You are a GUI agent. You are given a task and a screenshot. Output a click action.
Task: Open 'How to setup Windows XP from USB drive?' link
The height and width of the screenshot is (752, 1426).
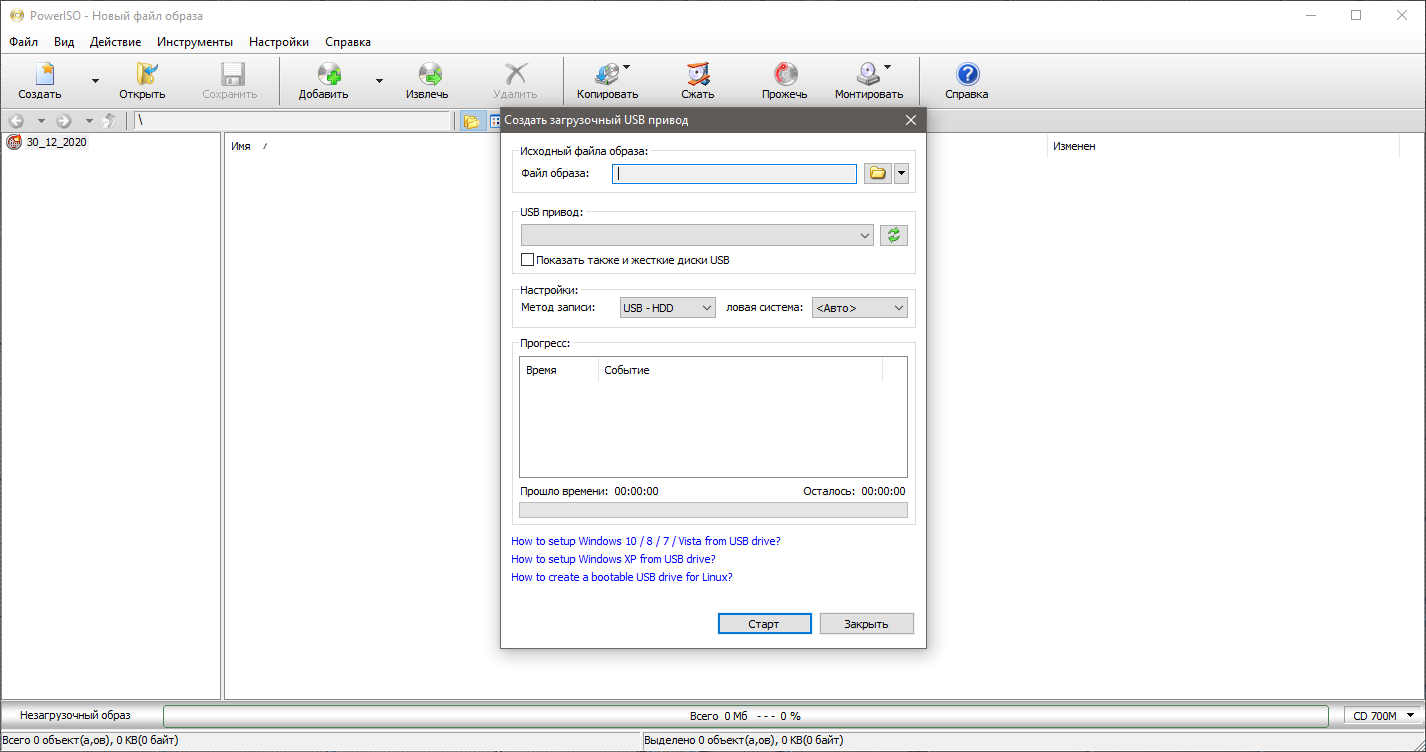point(613,559)
